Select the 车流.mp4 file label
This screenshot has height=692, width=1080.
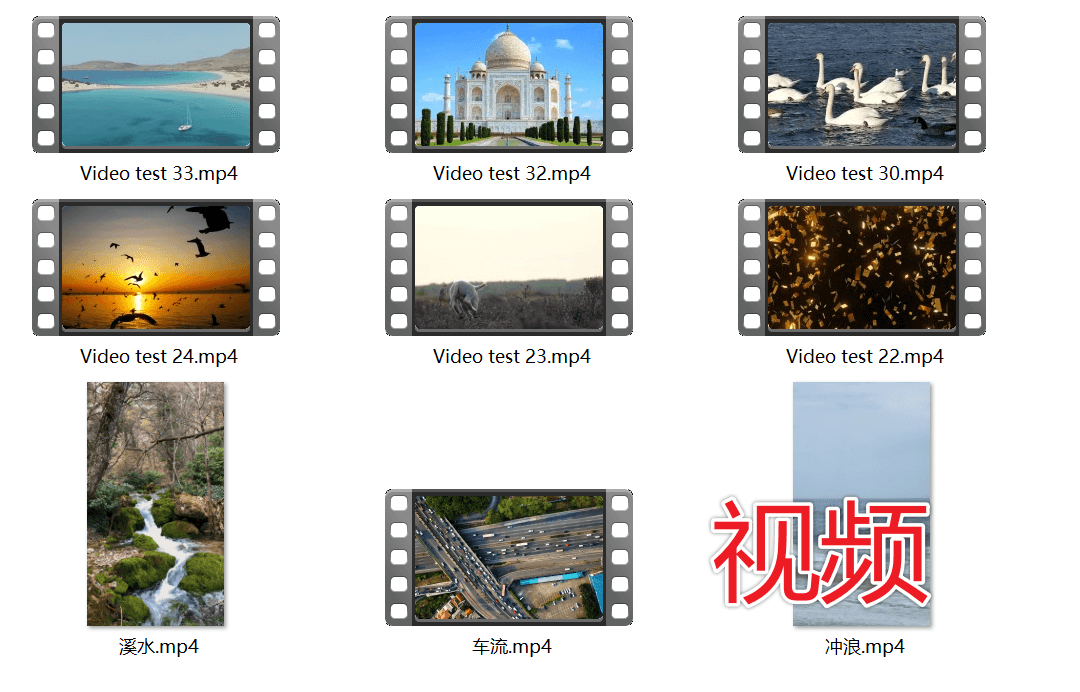coord(511,647)
